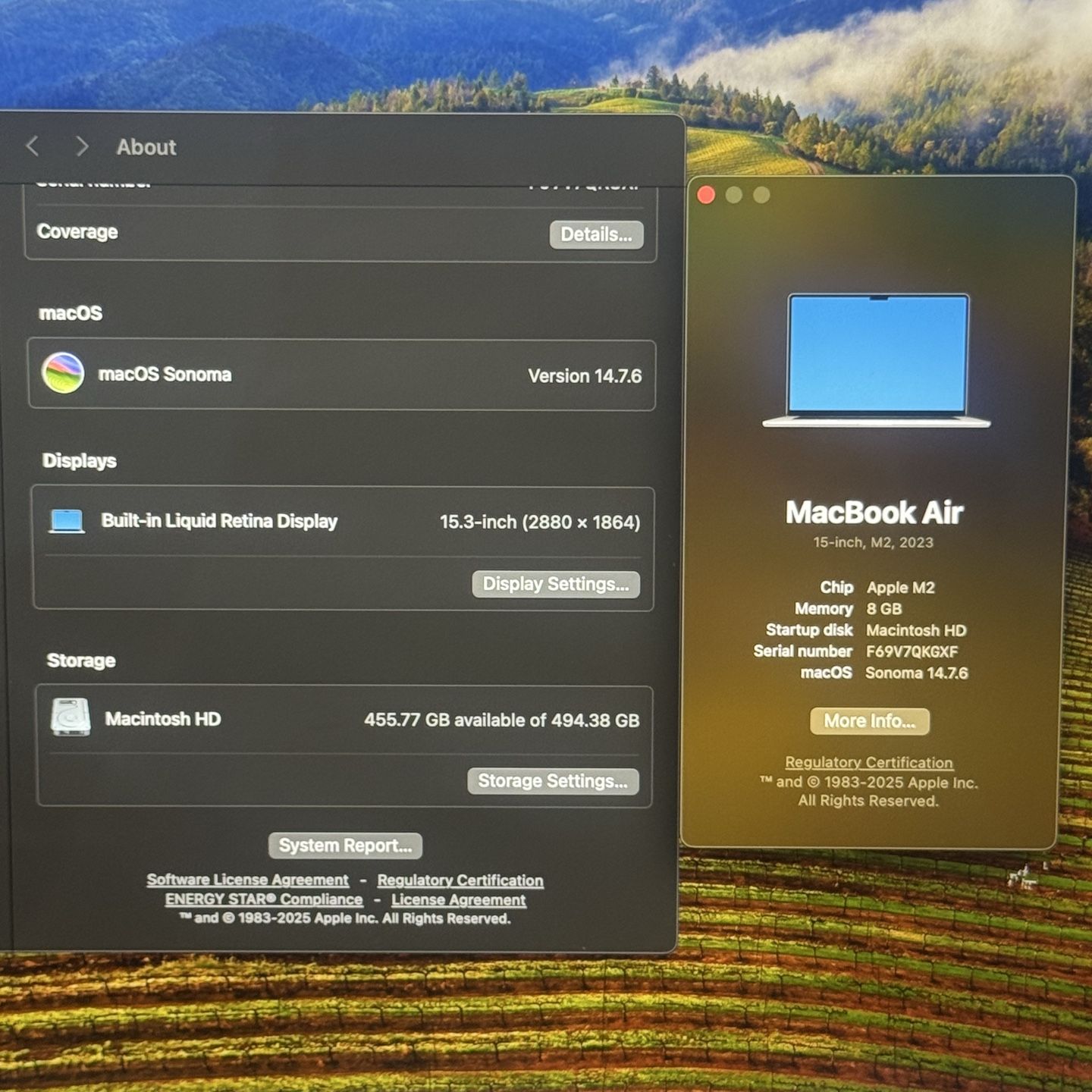This screenshot has height=1092, width=1092.
Task: Click the Macintosh HD drive icon
Action: (x=71, y=717)
